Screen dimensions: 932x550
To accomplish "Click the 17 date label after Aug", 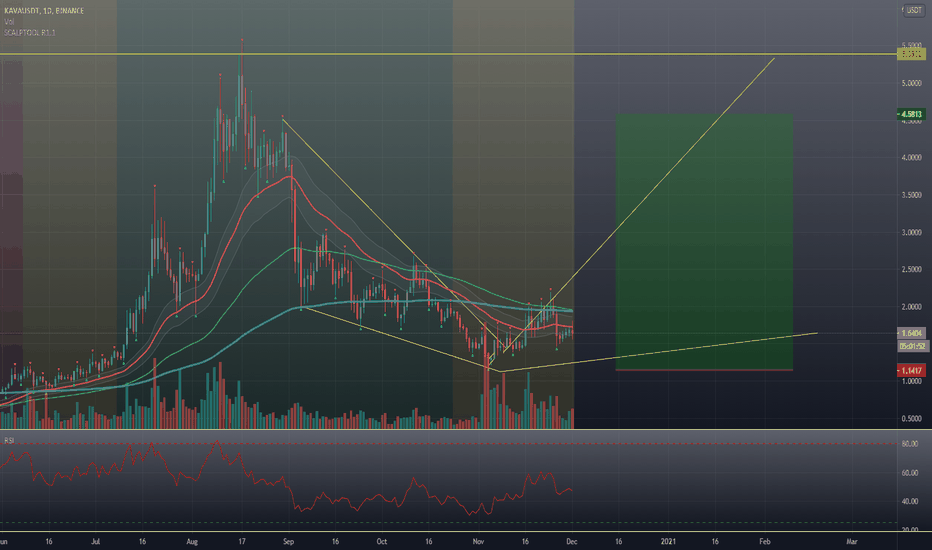I will [x=242, y=542].
